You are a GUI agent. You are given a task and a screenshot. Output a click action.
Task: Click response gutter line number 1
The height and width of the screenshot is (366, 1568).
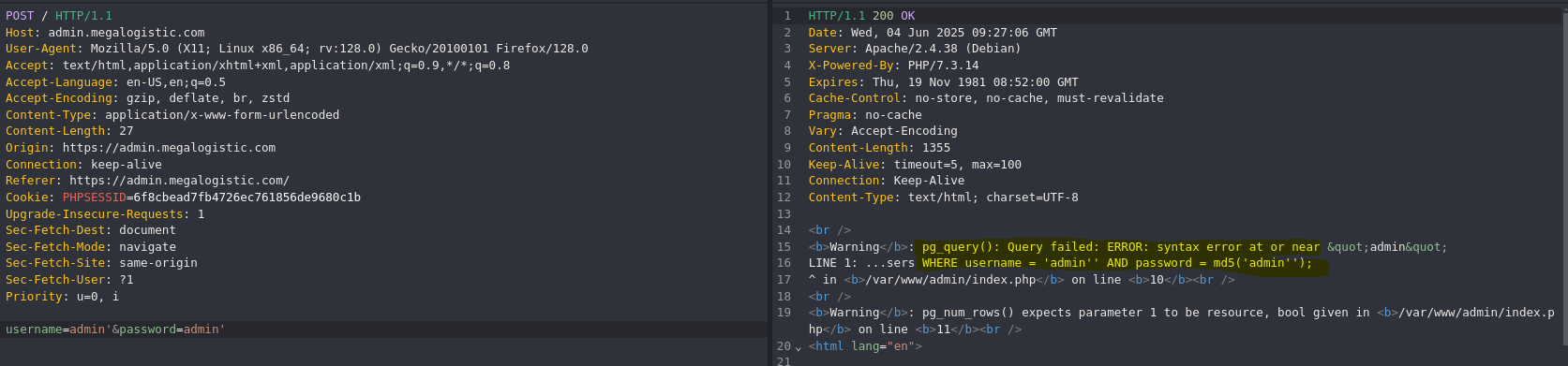coord(788,16)
